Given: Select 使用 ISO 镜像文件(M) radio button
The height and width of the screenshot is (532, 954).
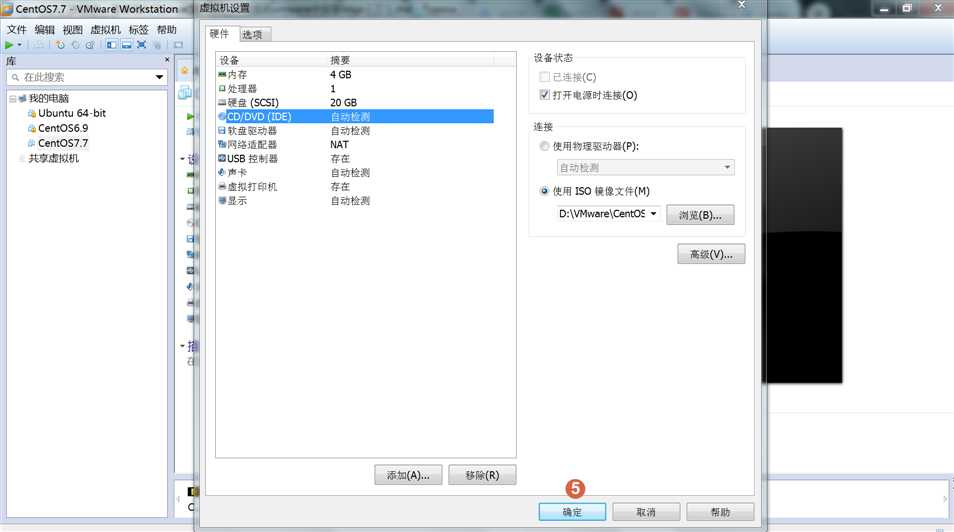Looking at the screenshot, I should [x=545, y=191].
